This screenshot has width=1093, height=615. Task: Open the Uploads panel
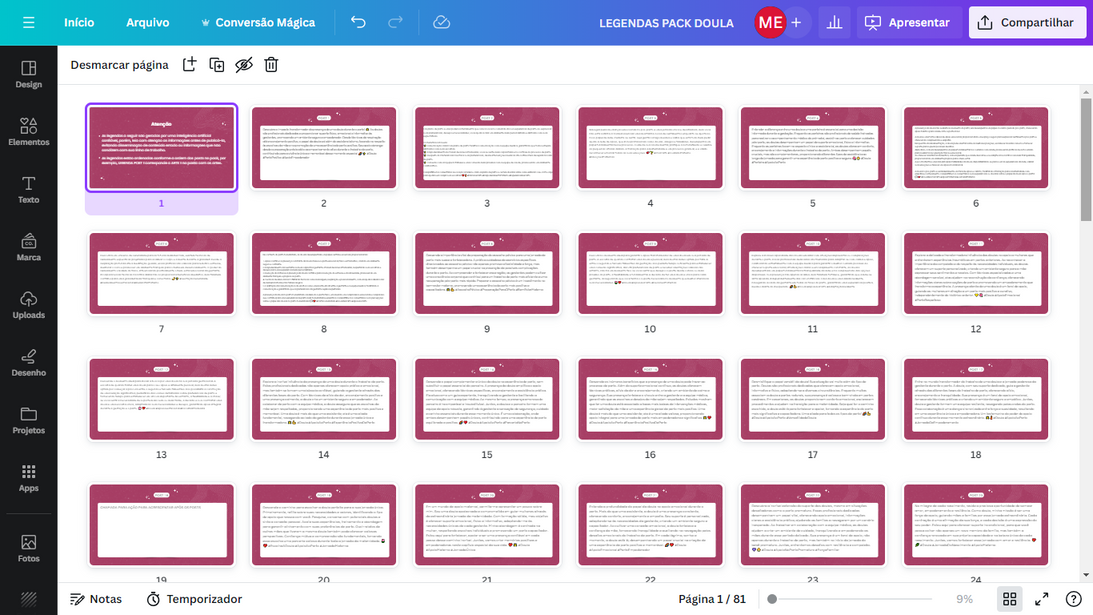point(28,304)
